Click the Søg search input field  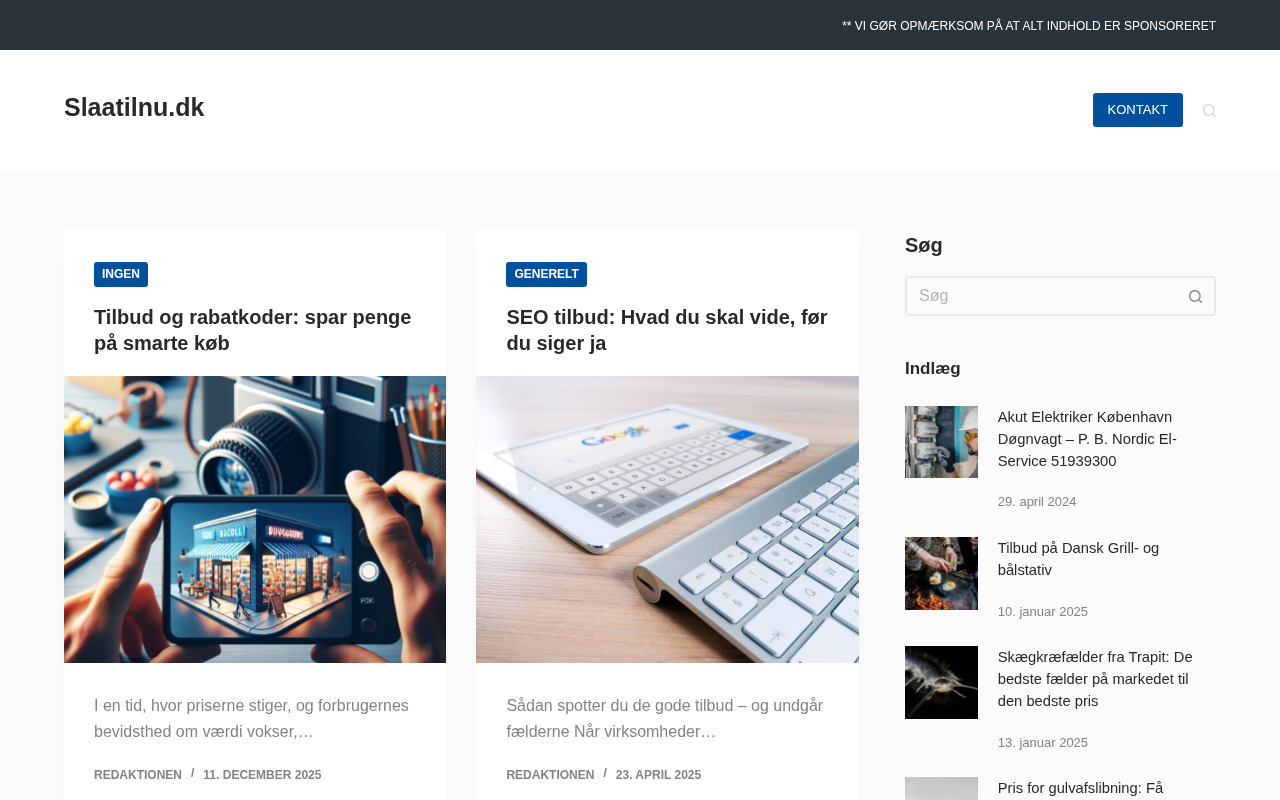1041,296
